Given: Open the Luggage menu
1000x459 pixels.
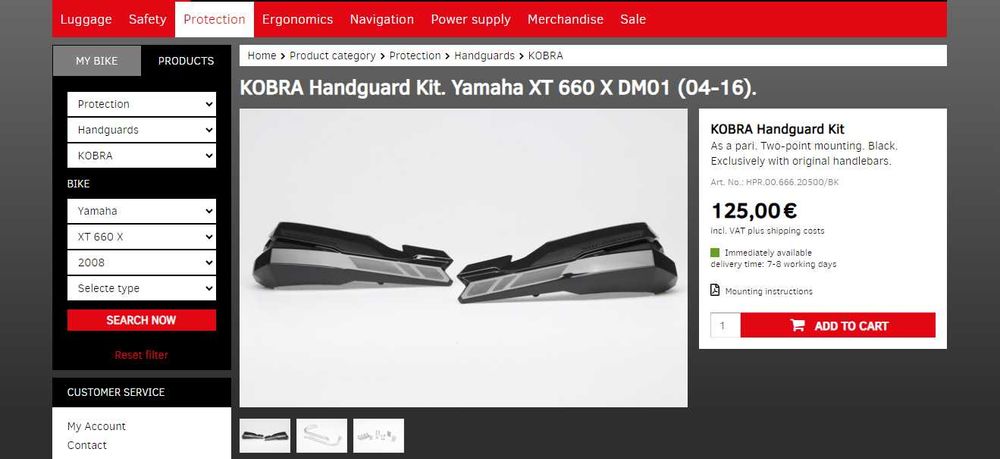Looking at the screenshot, I should (86, 19).
